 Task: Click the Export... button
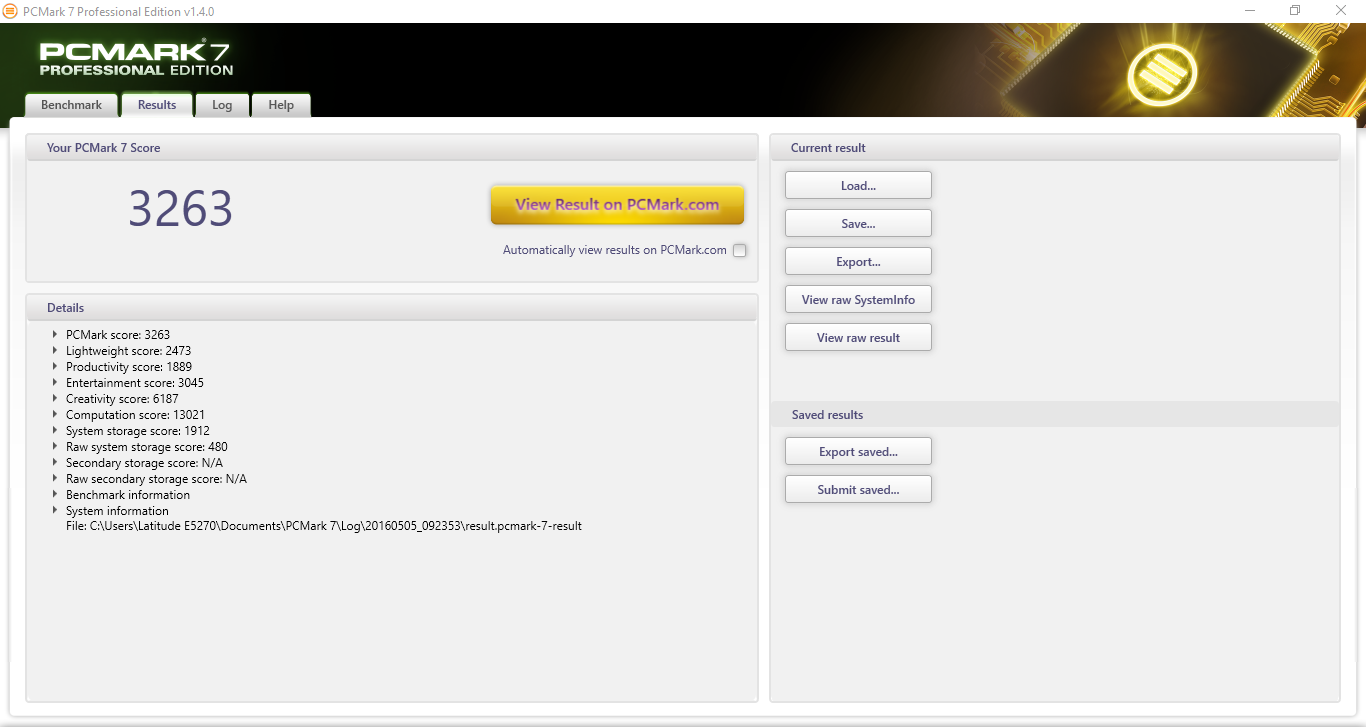[x=858, y=261]
